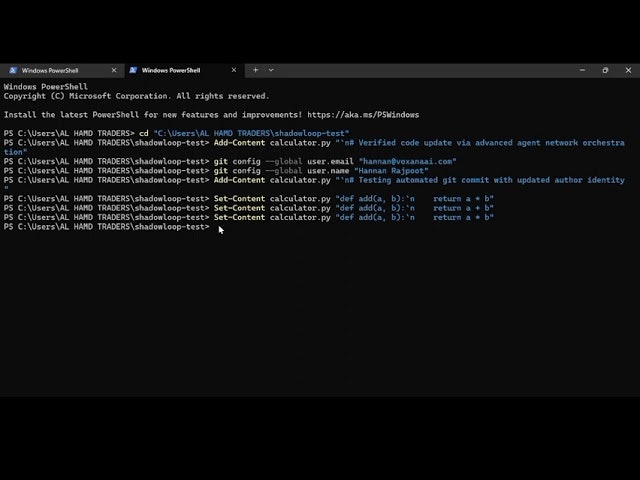This screenshot has height=480, width=640.
Task: Click the third Set-Content calculator.py command
Action: coord(249,218)
